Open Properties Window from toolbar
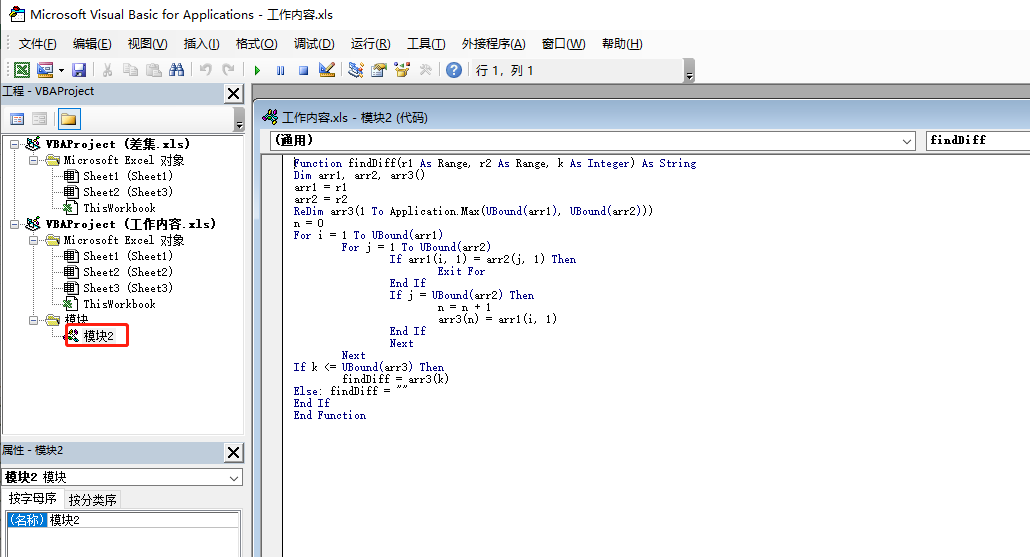The height and width of the screenshot is (557, 1030). point(378,70)
